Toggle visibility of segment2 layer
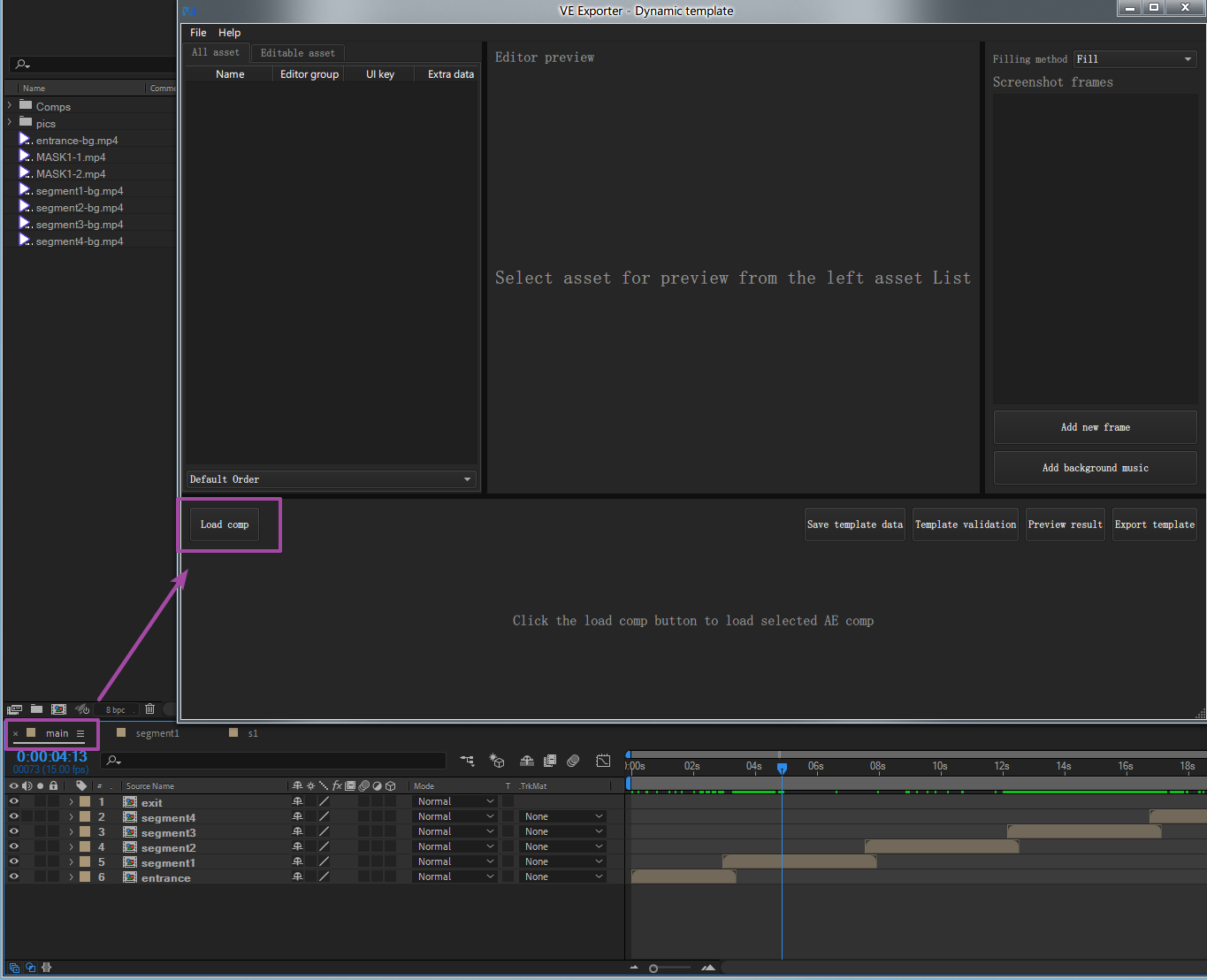1207x980 pixels. [13, 847]
